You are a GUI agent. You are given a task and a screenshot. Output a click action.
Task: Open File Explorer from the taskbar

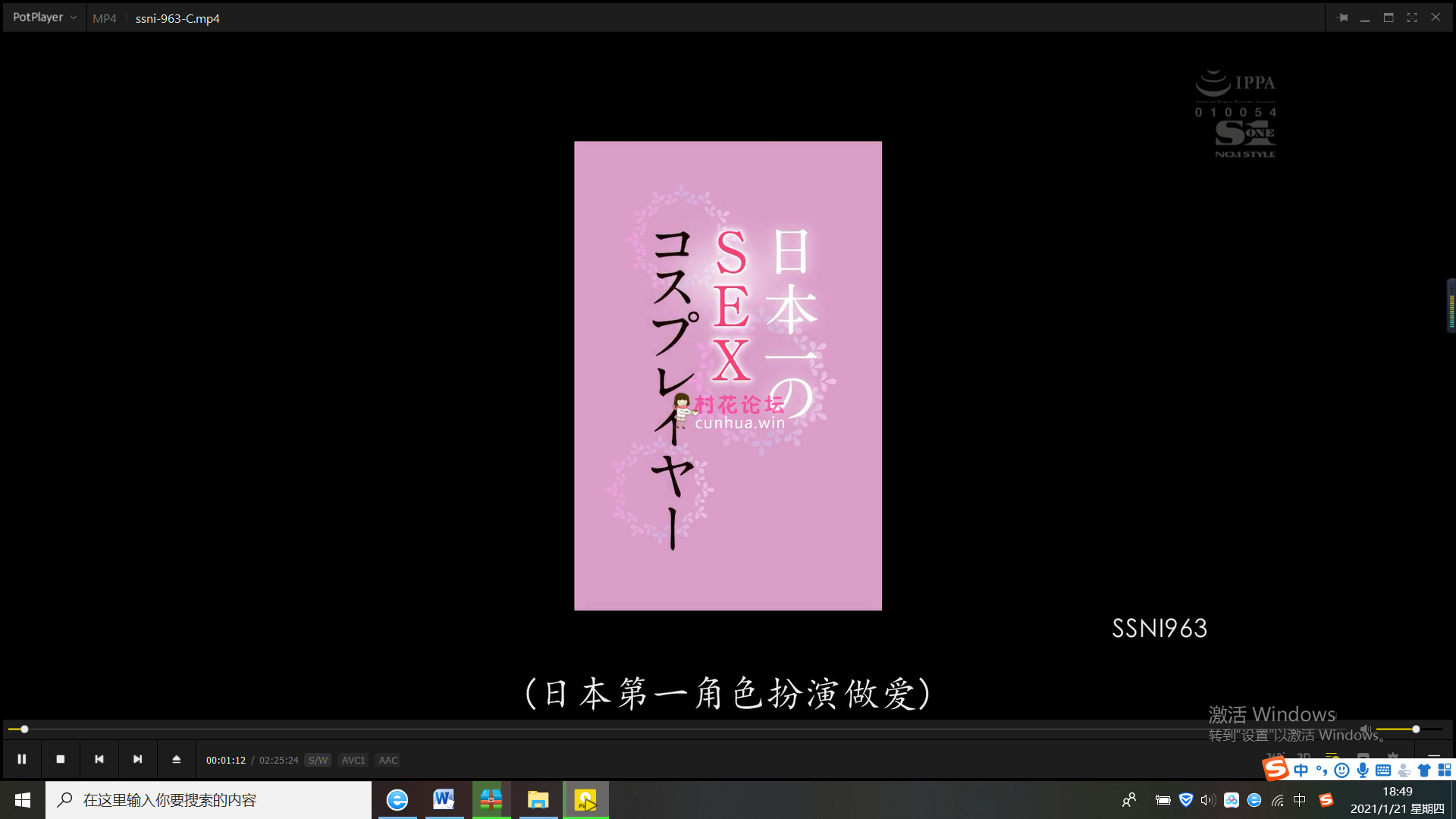click(538, 800)
